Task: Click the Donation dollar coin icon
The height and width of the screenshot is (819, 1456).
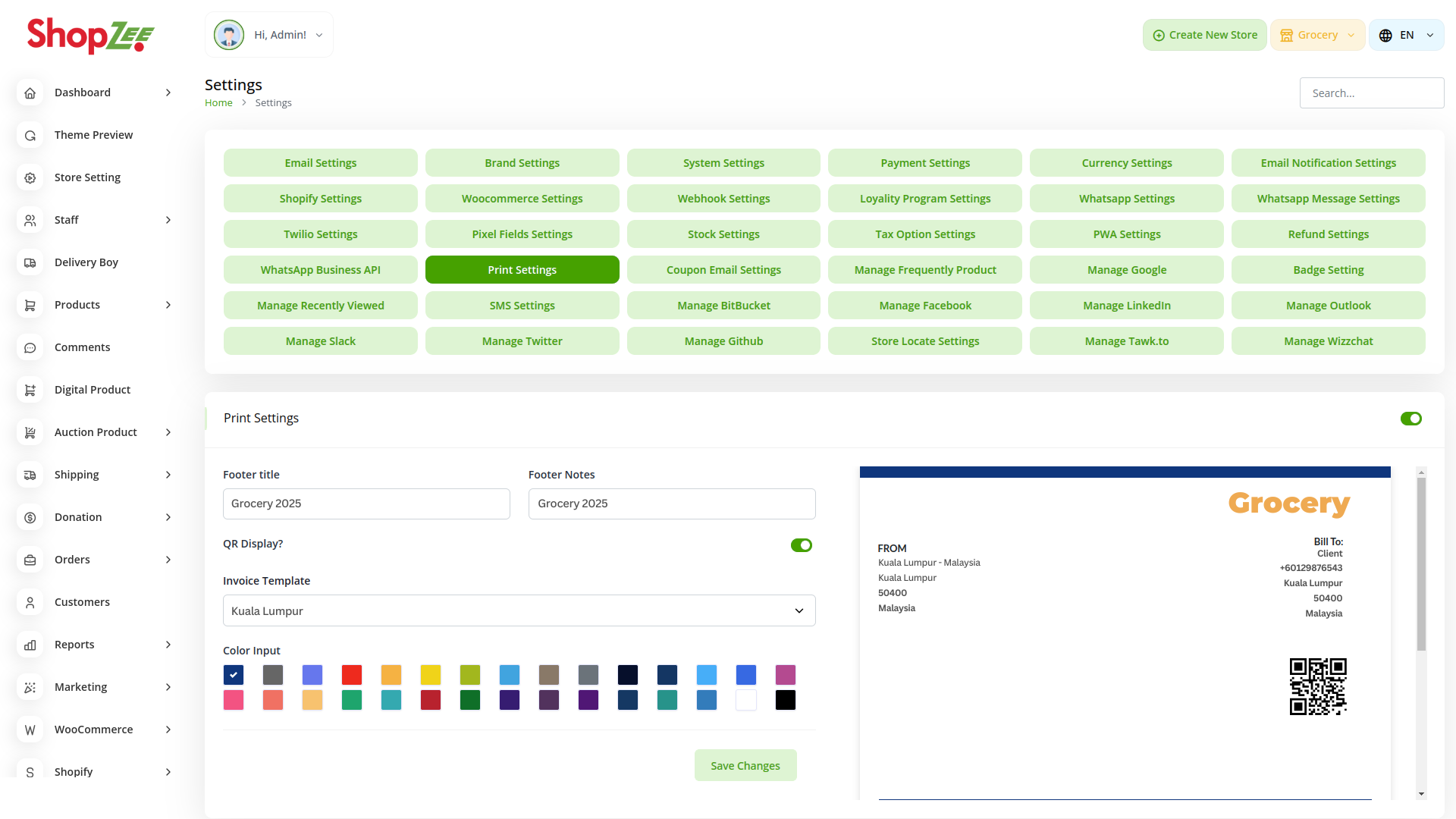Action: click(x=30, y=517)
